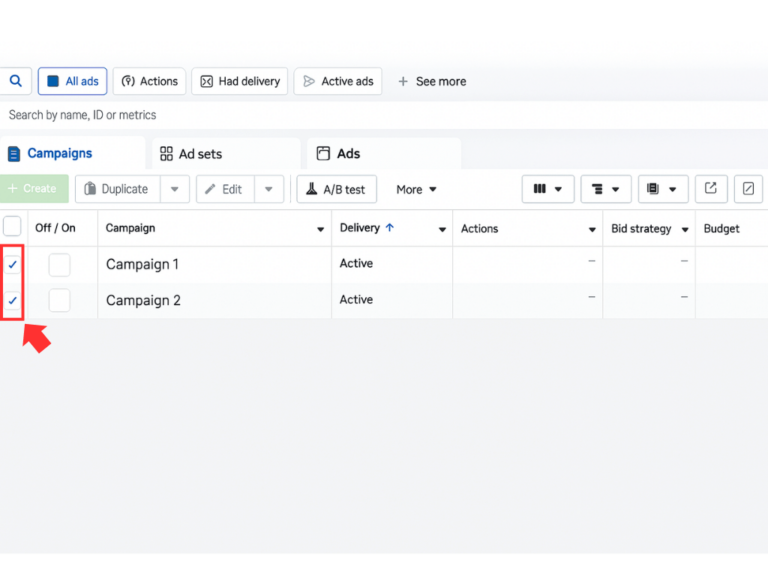The height and width of the screenshot is (576, 768).
Task: Switch to the Ads tab
Action: pyautogui.click(x=384, y=154)
